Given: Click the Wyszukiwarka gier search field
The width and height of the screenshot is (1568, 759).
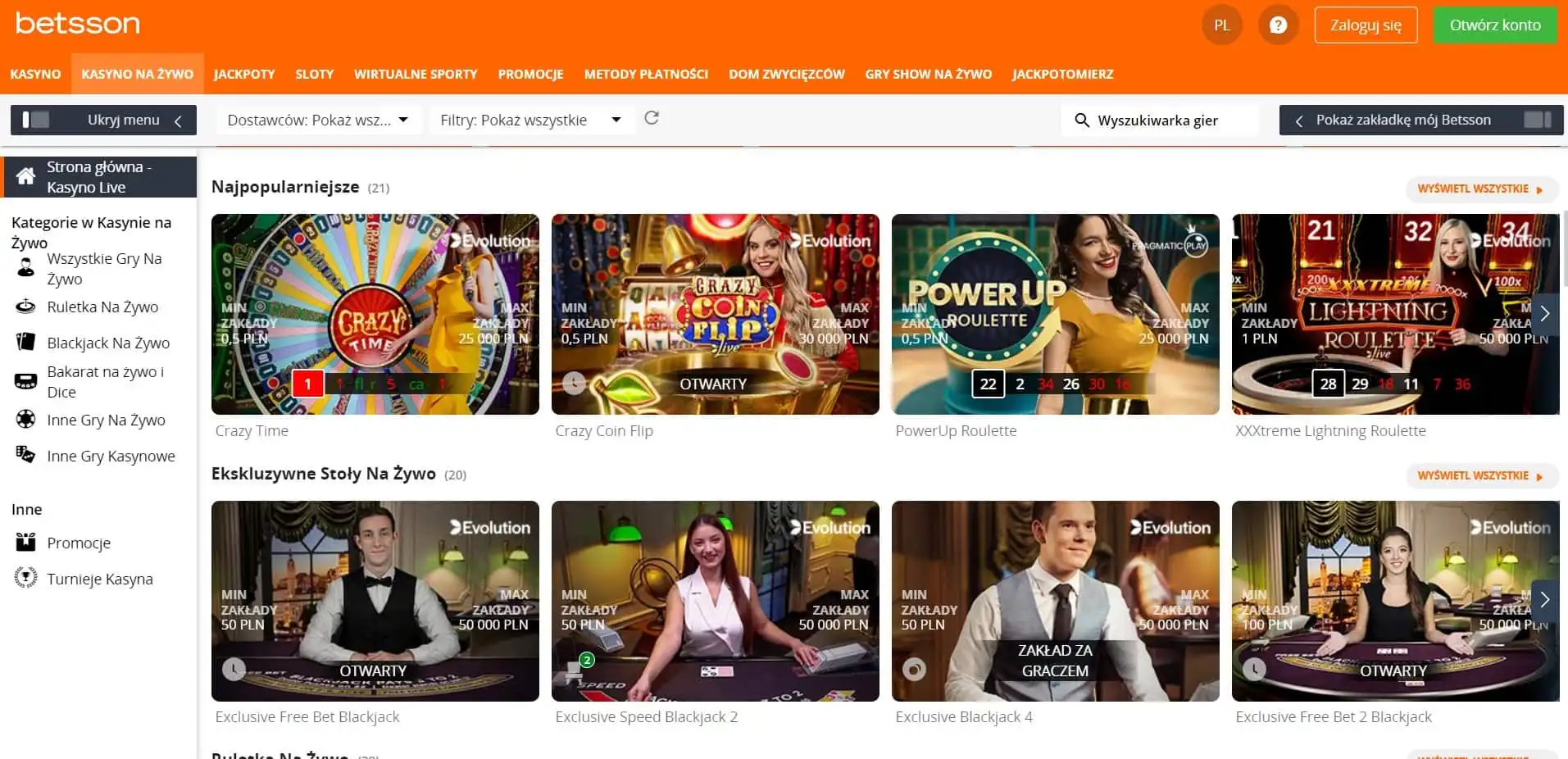Looking at the screenshot, I should [x=1160, y=120].
